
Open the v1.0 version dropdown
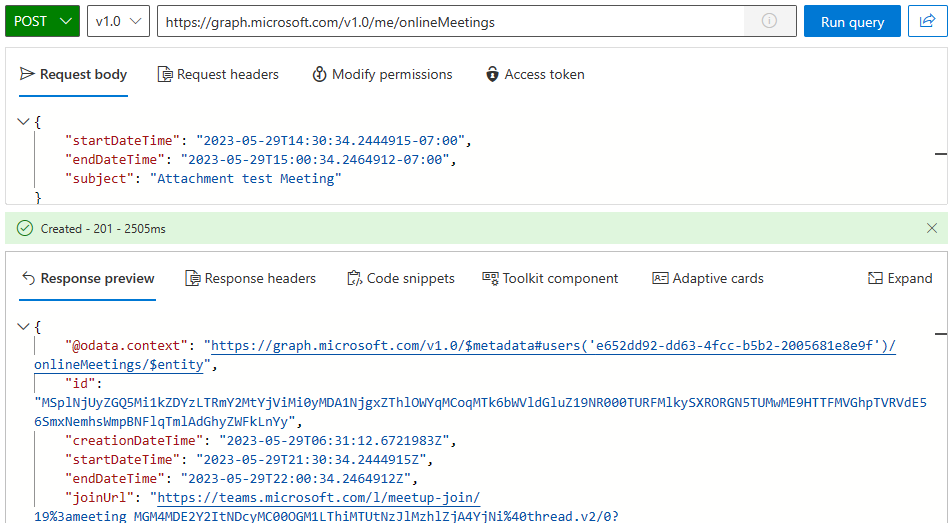(x=118, y=21)
